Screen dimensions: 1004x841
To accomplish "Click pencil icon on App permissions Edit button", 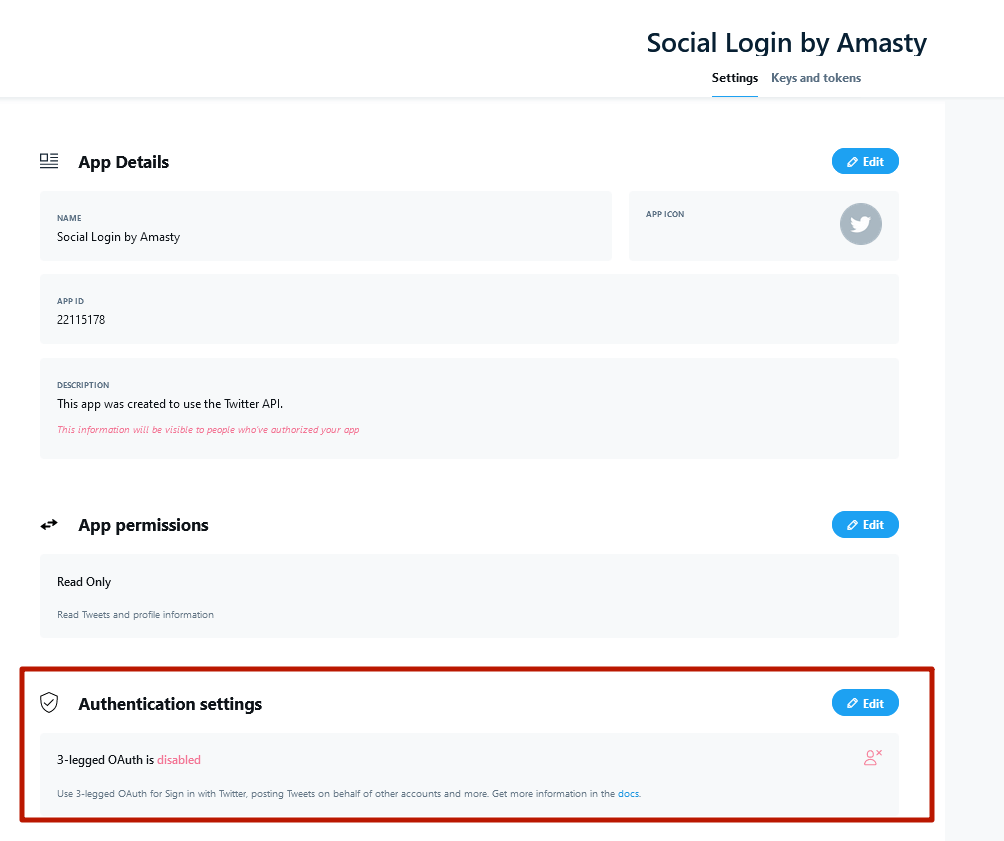I will 852,525.
